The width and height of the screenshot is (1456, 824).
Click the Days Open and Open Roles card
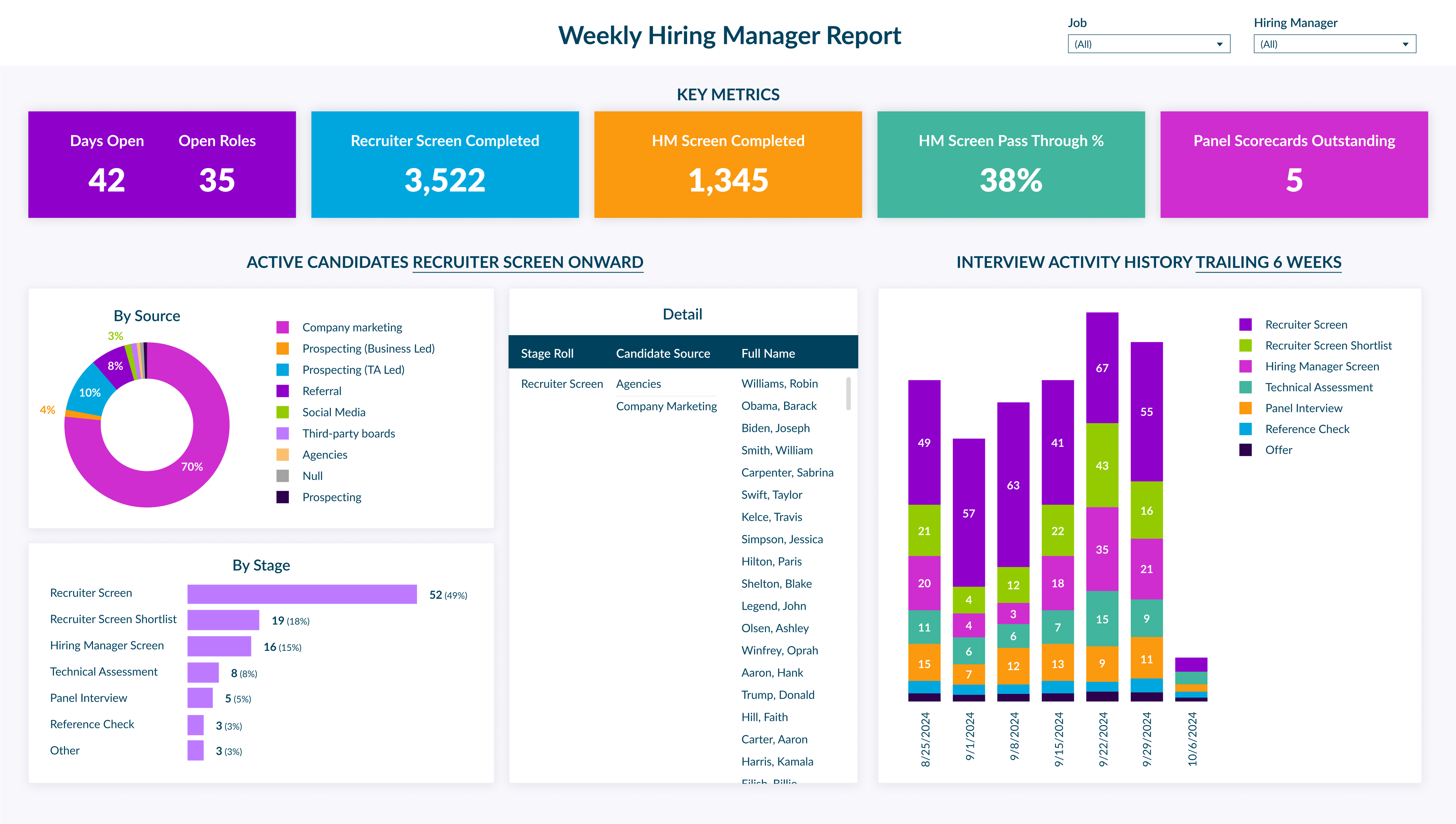(162, 164)
